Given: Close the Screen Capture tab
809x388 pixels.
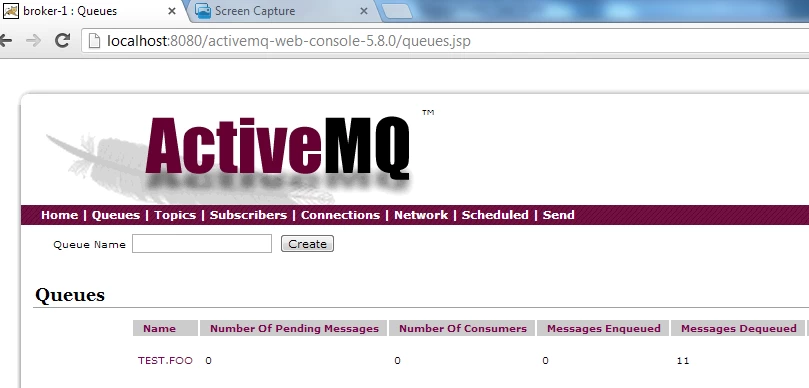Looking at the screenshot, I should (364, 11).
